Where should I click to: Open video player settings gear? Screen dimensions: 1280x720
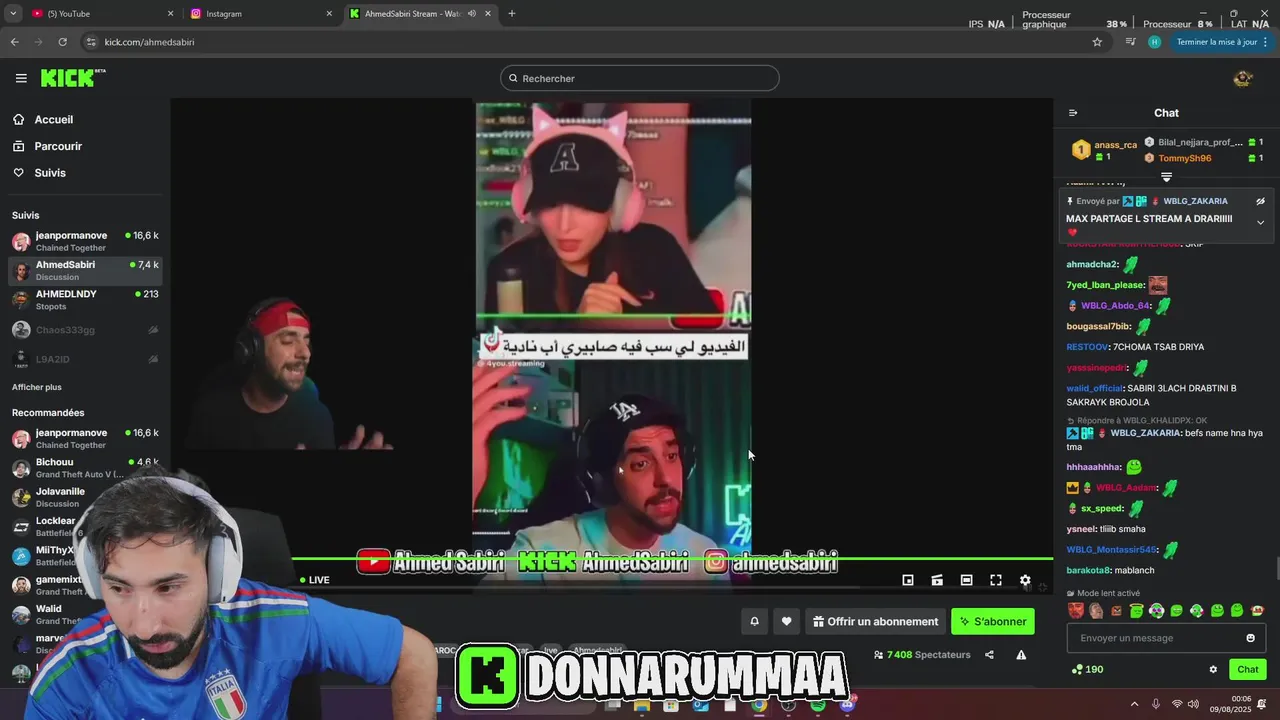click(x=1025, y=580)
